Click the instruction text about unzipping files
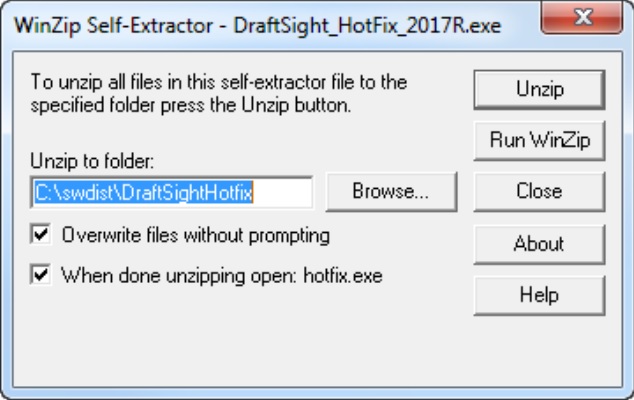The image size is (634, 400). click(x=219, y=93)
